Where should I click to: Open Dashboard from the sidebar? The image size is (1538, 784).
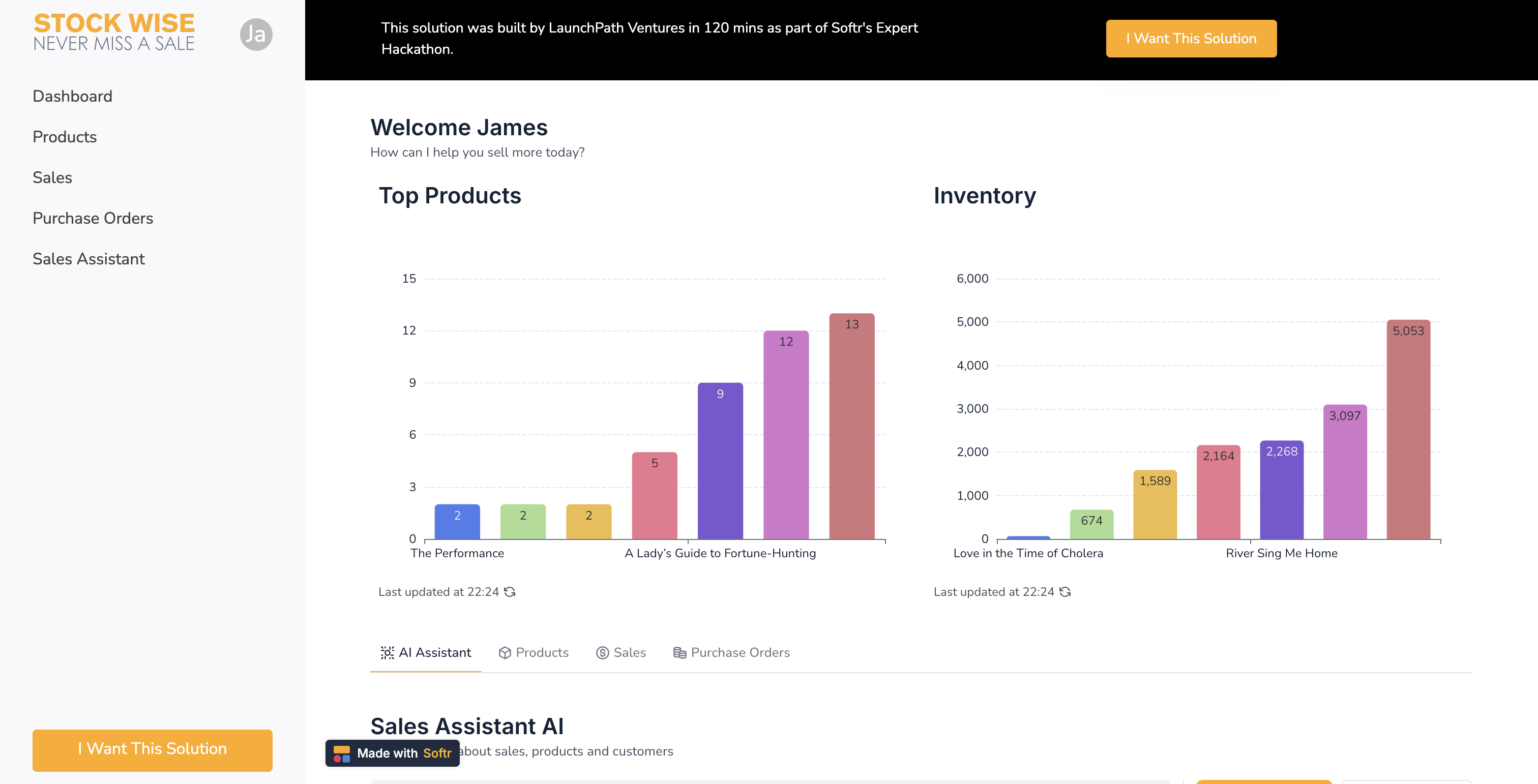tap(72, 96)
